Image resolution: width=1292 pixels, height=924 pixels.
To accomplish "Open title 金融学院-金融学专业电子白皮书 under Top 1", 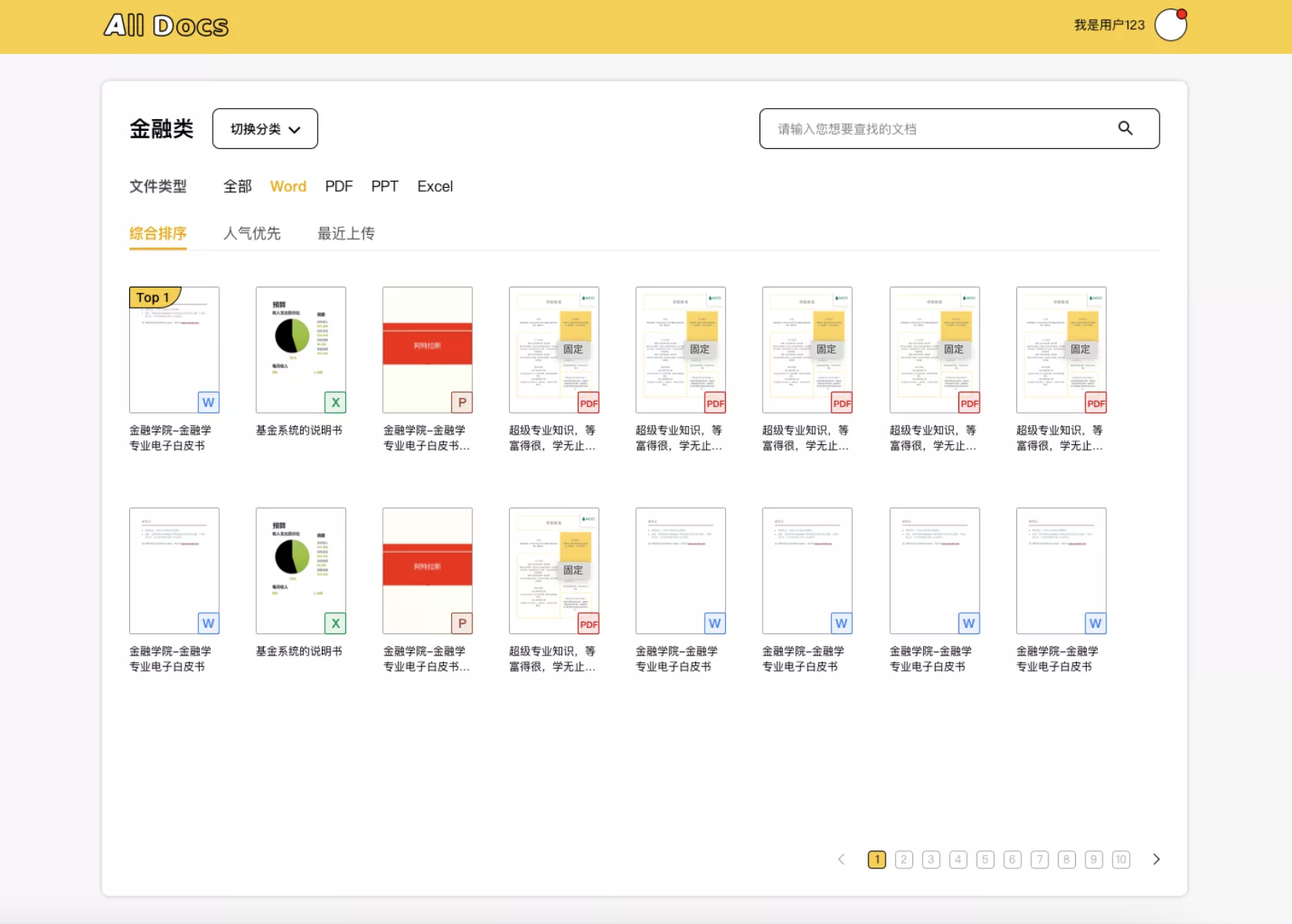I will [170, 438].
